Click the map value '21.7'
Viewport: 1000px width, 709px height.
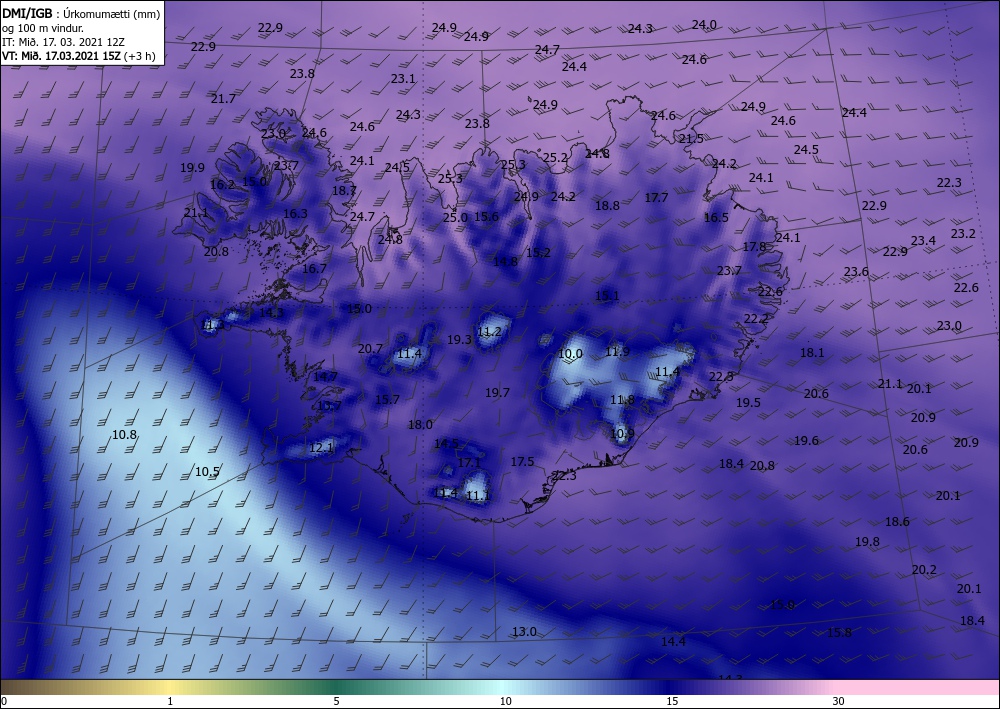(223, 98)
